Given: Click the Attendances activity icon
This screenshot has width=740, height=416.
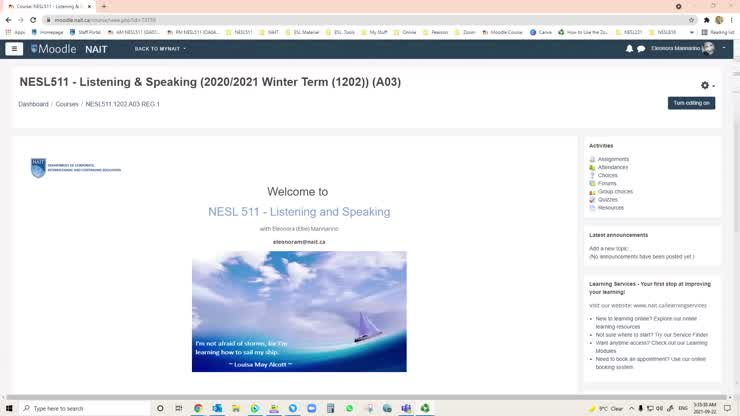Looking at the screenshot, I should (592, 167).
